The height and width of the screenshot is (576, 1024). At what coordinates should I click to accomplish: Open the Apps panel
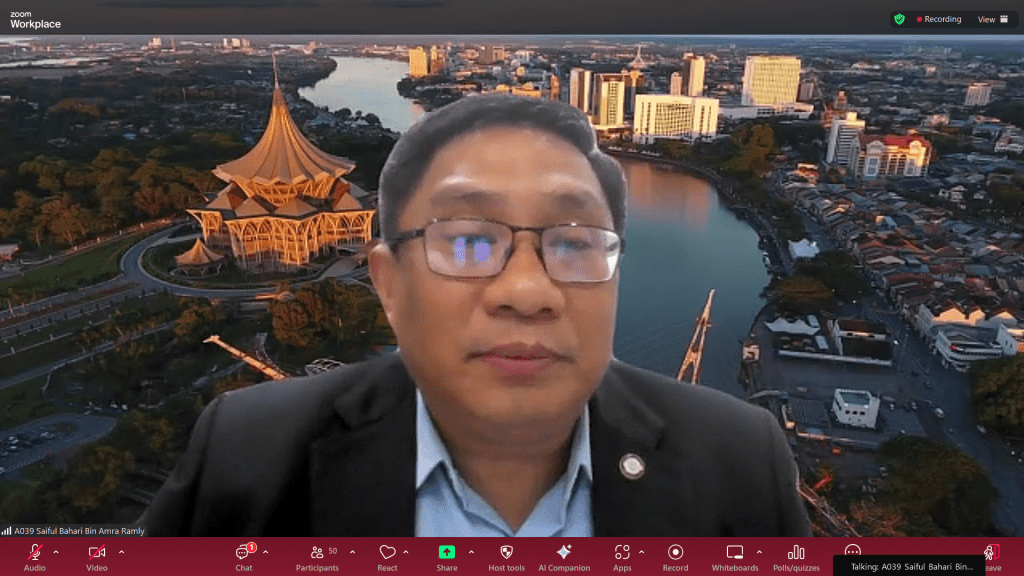[622, 555]
